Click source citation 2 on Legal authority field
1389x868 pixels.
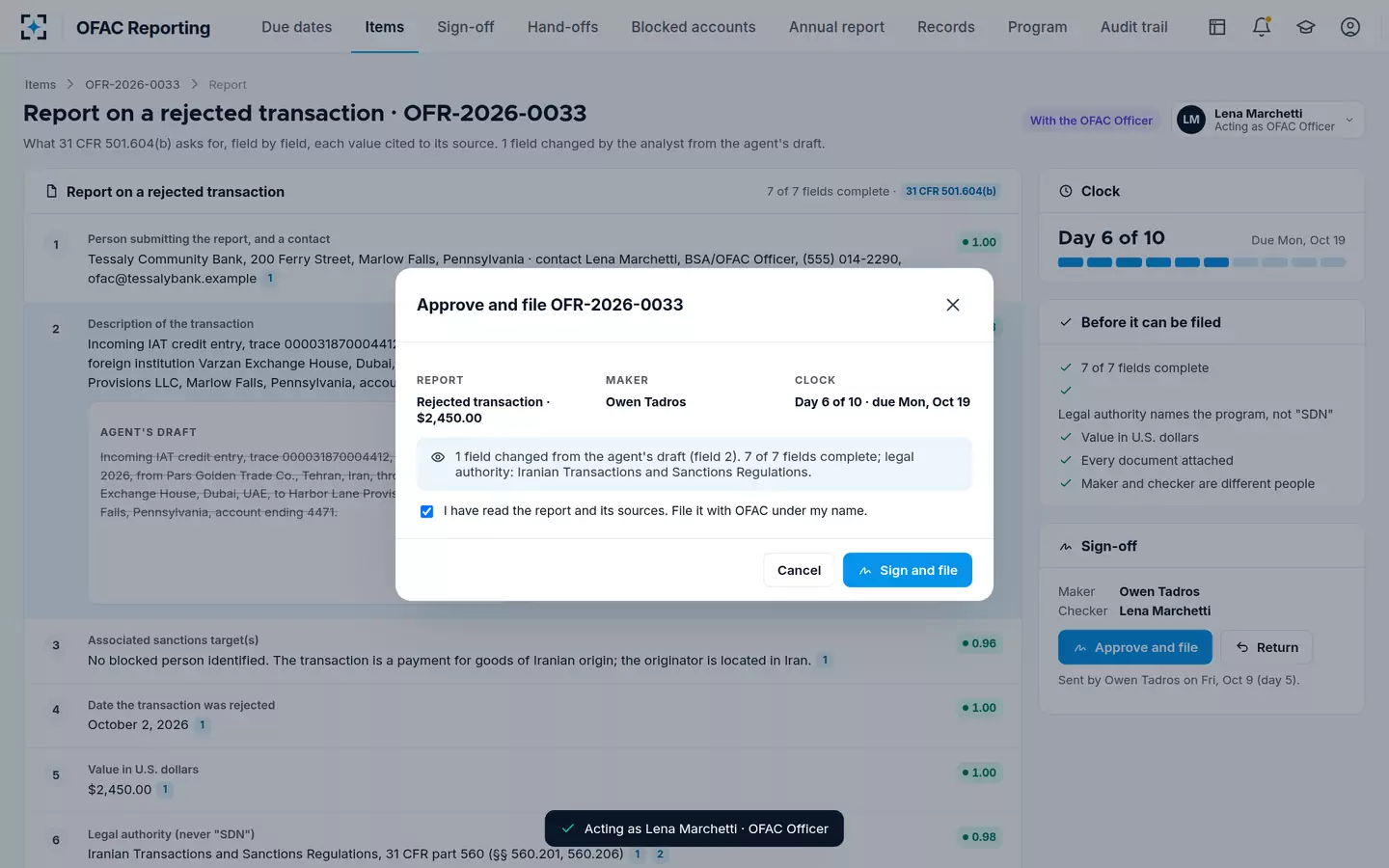(661, 854)
